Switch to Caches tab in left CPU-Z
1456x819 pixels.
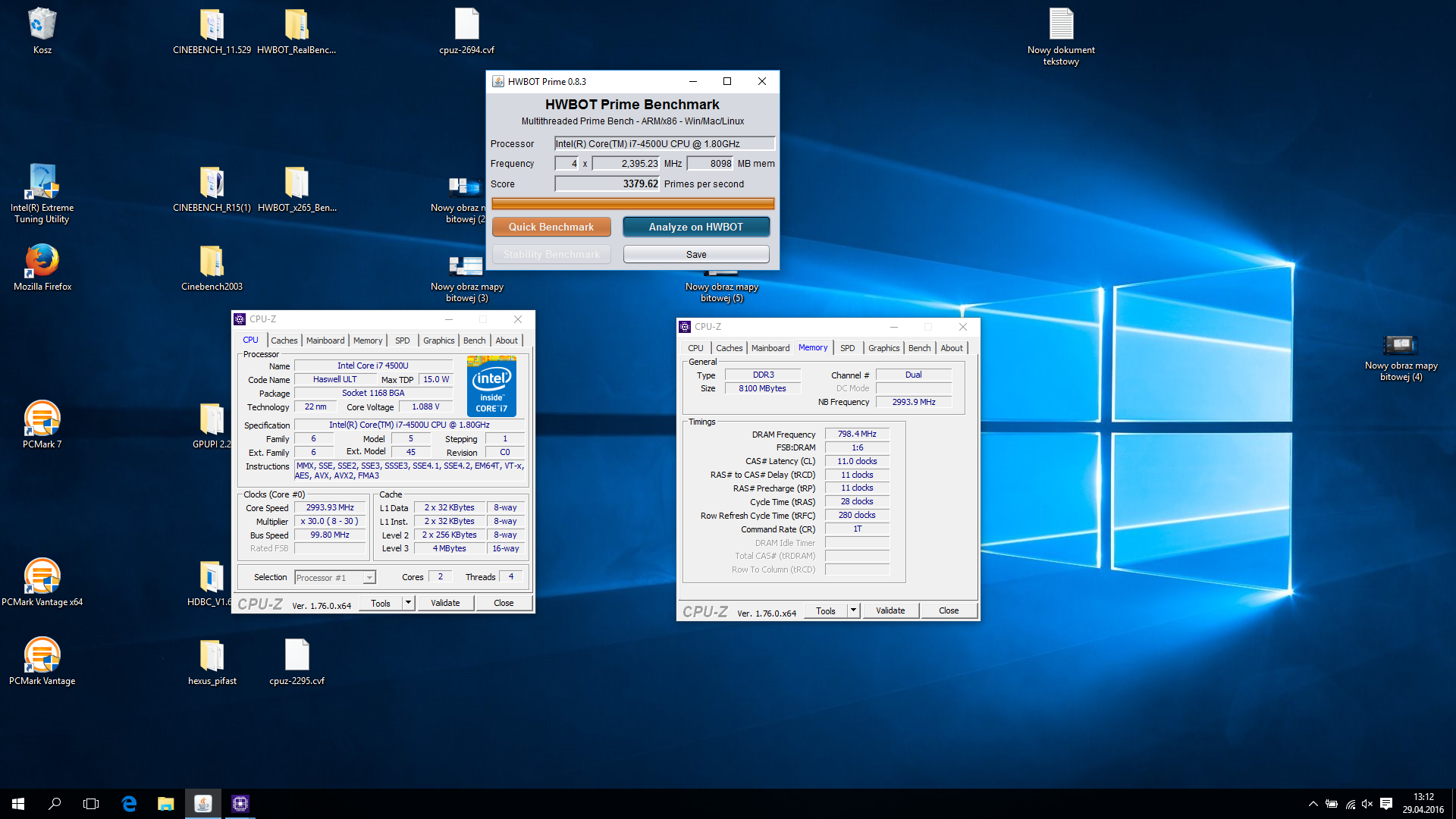pyautogui.click(x=284, y=340)
